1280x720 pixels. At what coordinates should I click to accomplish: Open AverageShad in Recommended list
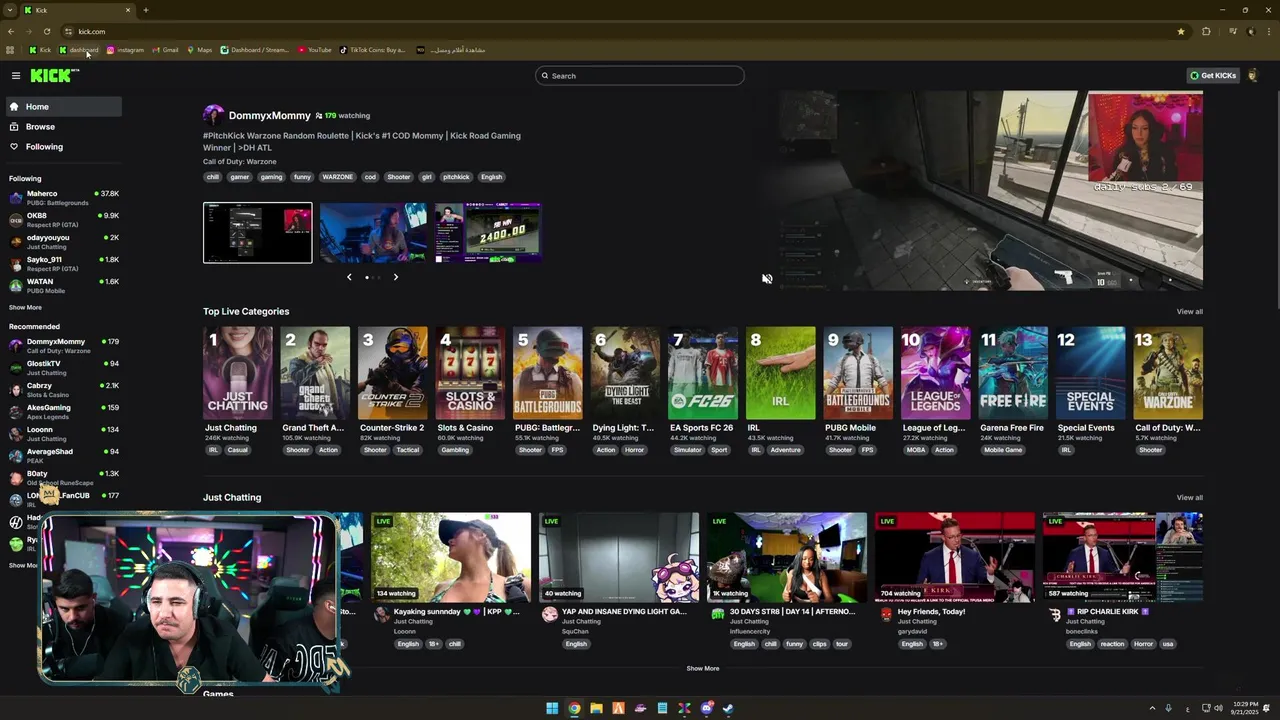pos(63,456)
